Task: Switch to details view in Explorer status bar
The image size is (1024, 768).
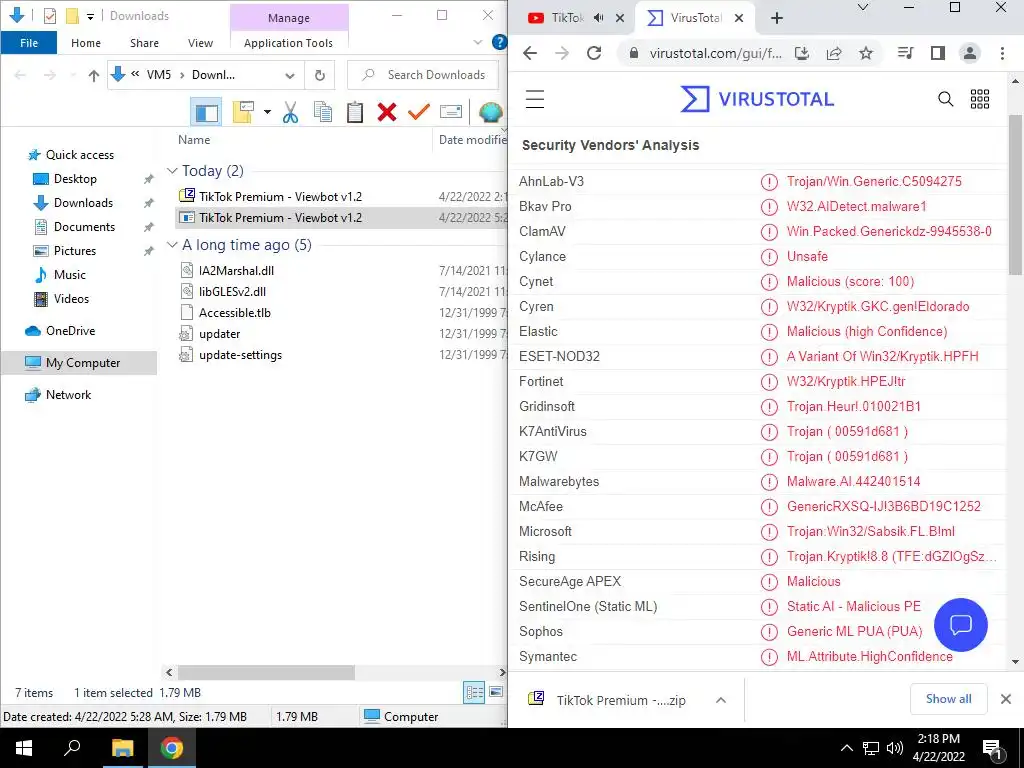Action: (474, 692)
